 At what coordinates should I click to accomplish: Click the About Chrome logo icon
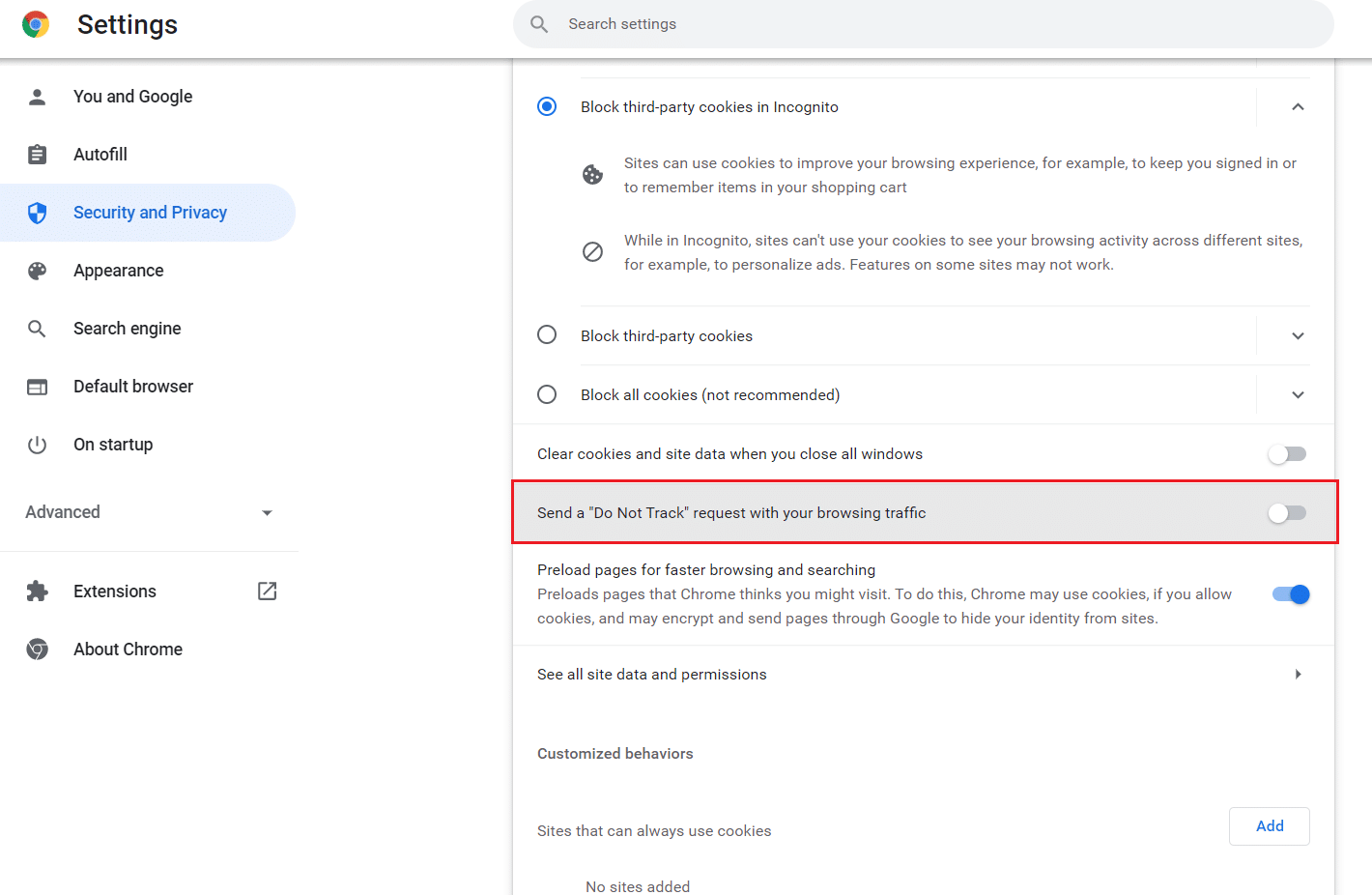37,650
